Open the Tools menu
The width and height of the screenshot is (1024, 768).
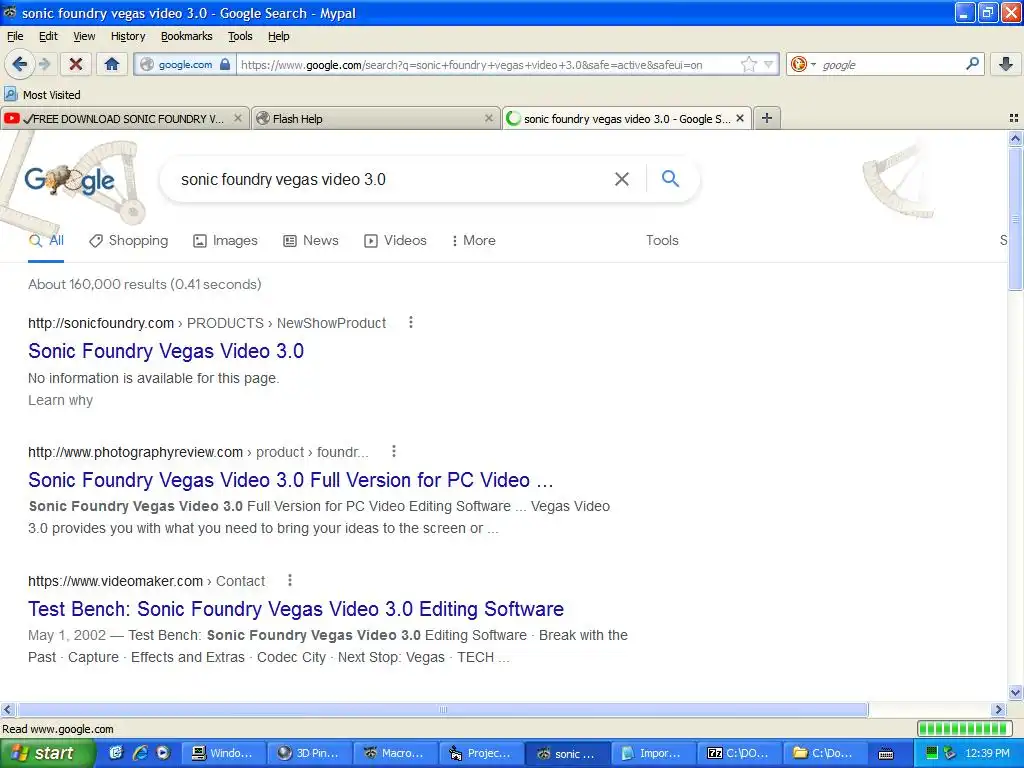coord(240,36)
